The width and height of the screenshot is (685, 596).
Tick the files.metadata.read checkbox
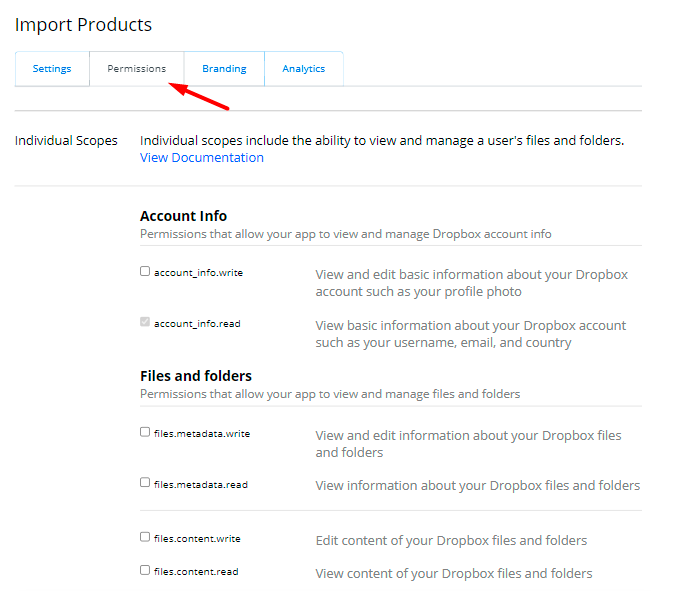(145, 483)
